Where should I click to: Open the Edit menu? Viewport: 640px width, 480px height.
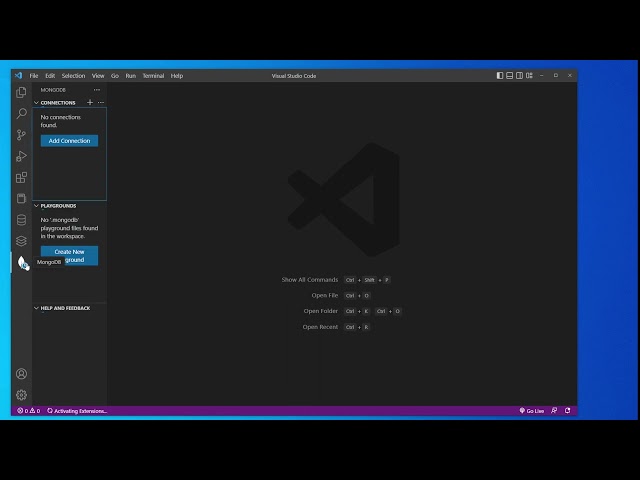click(x=50, y=76)
